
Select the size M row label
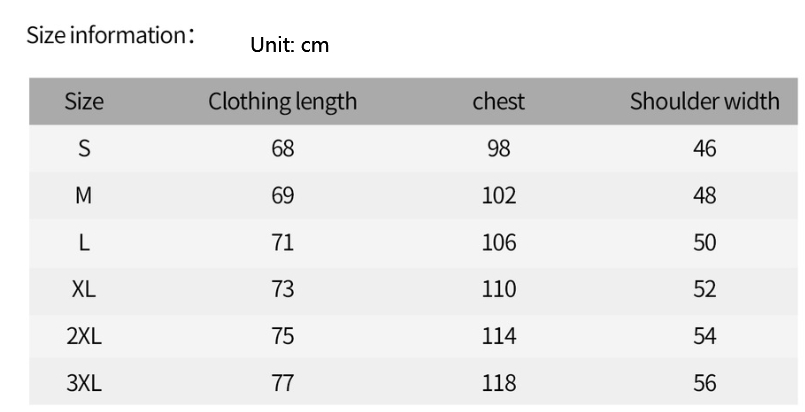pos(84,196)
